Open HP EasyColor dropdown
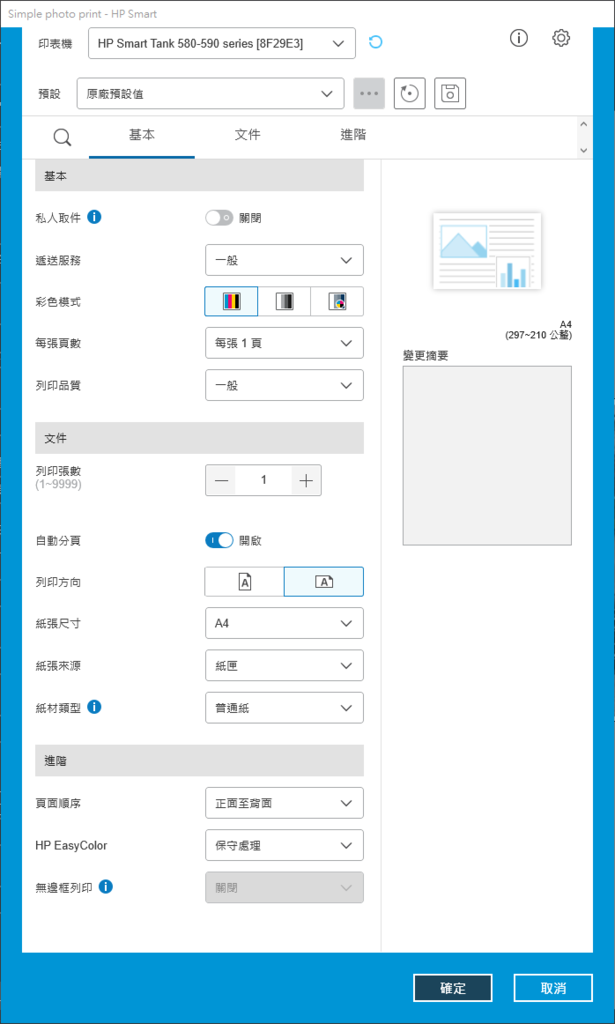Screen dimensions: 615x1024 pos(284,845)
